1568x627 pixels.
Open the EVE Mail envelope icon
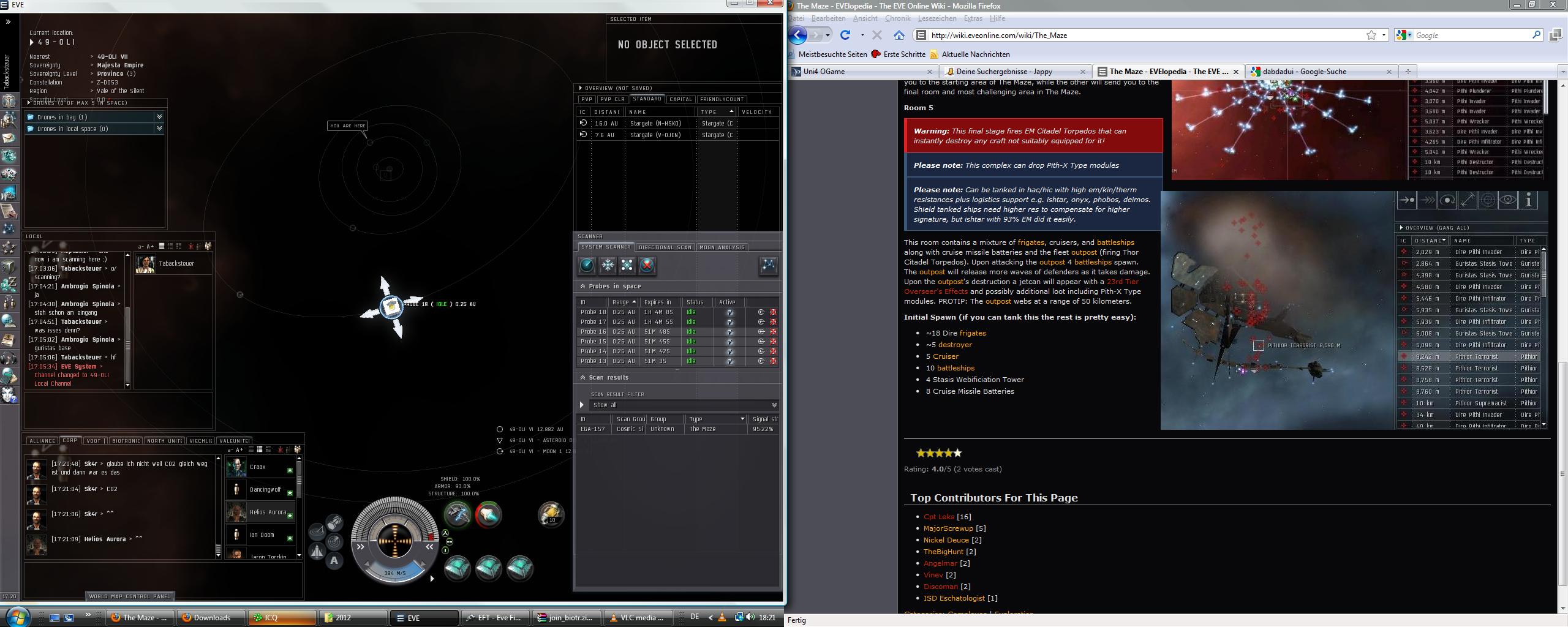click(9, 138)
